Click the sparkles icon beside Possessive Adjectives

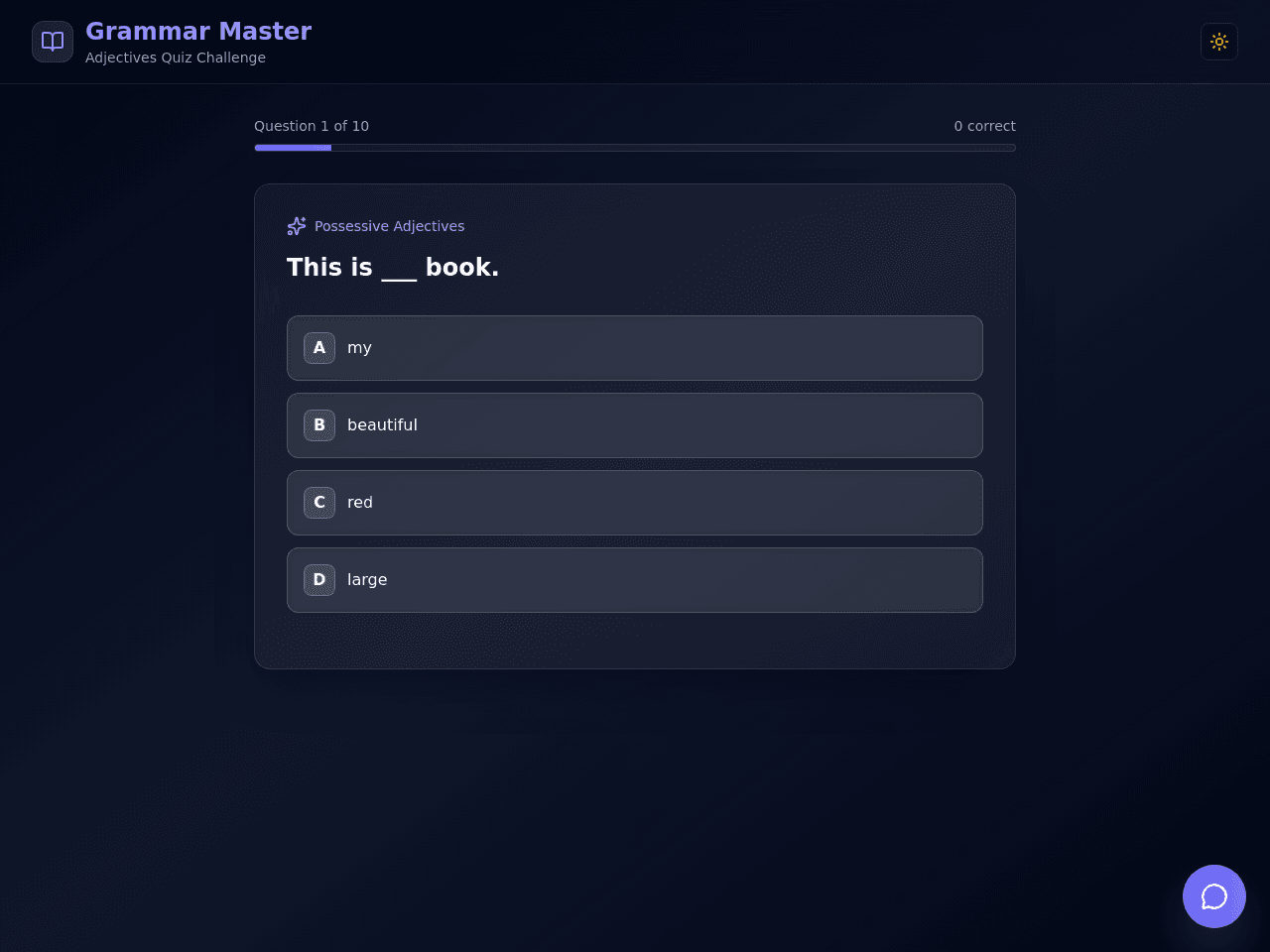pos(297,226)
